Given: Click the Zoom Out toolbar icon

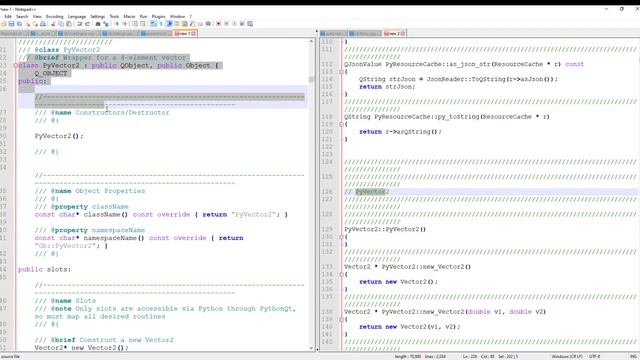Looking at the screenshot, I should pyautogui.click(x=125, y=24).
